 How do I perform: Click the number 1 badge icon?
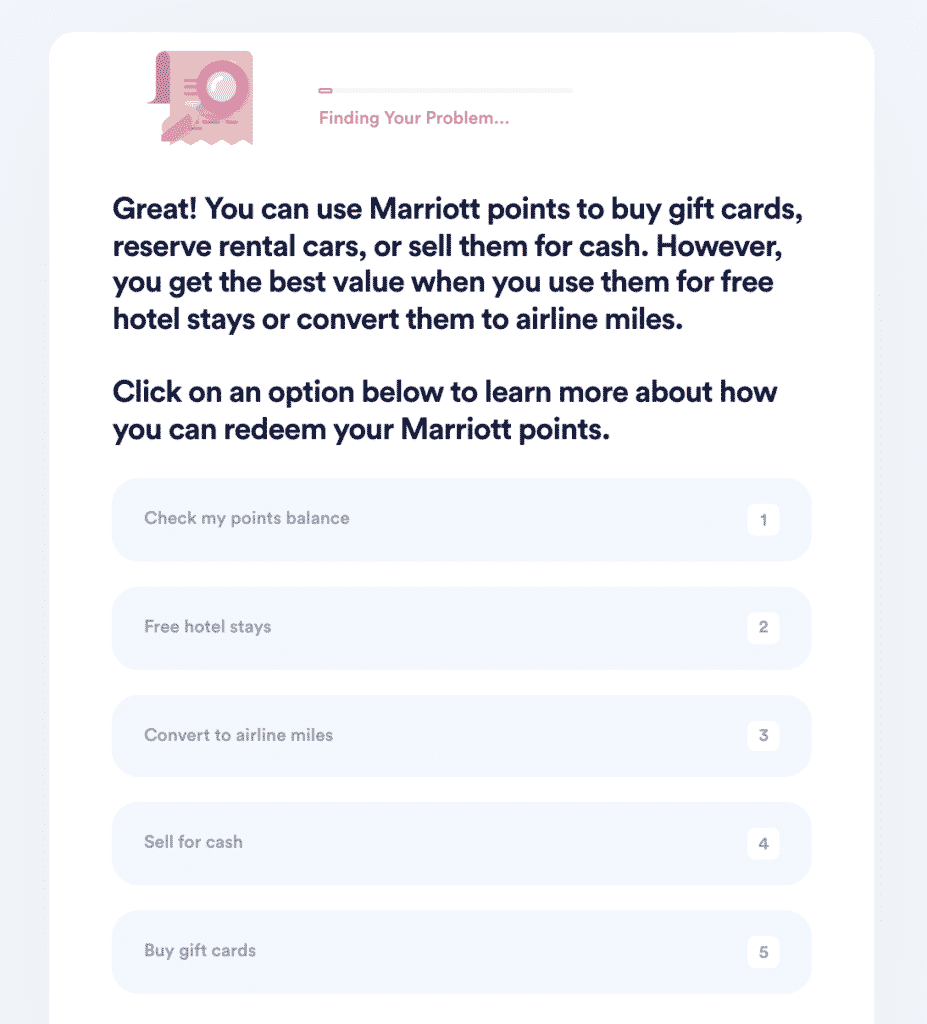click(x=763, y=520)
